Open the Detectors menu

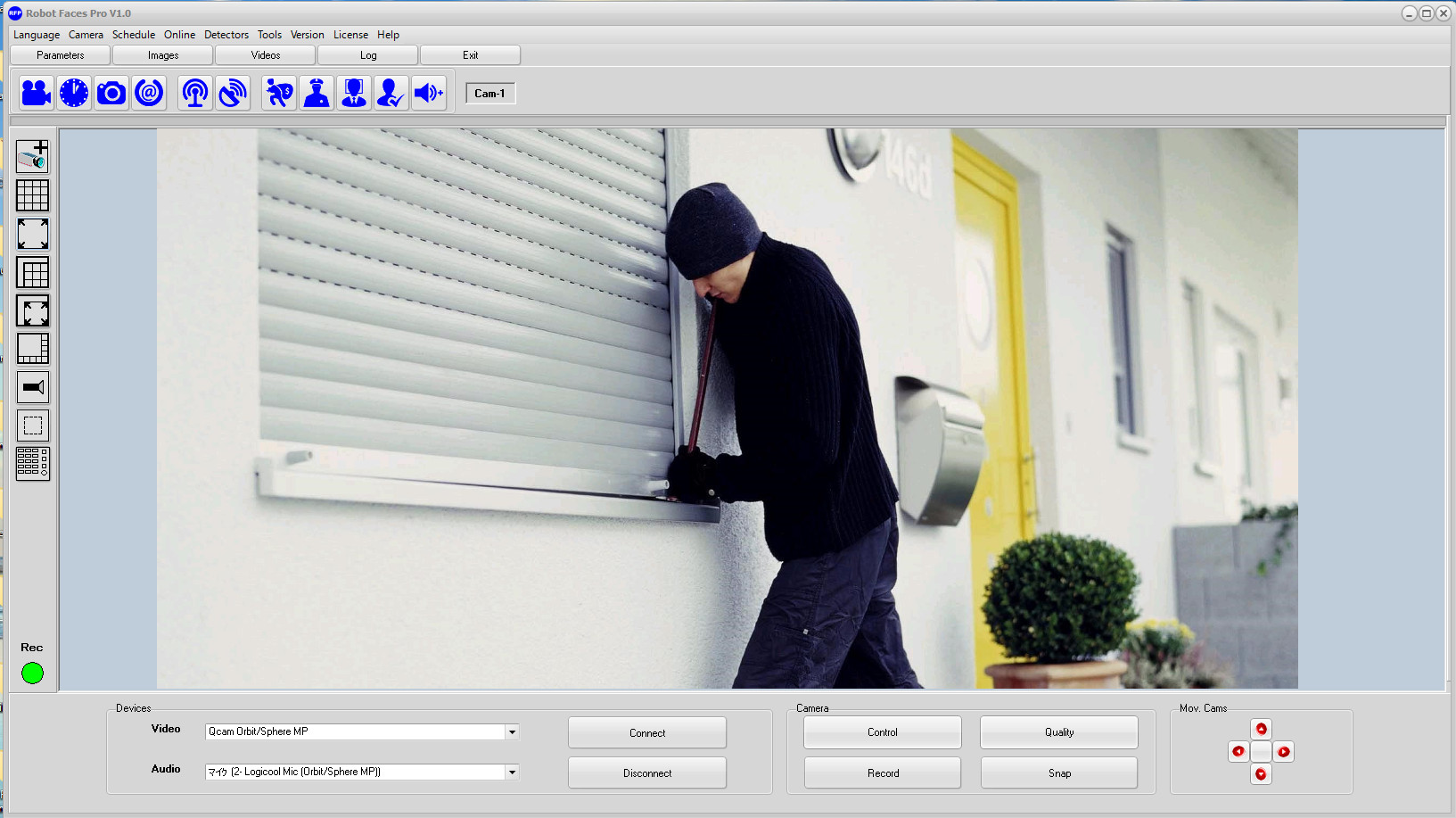(x=226, y=35)
